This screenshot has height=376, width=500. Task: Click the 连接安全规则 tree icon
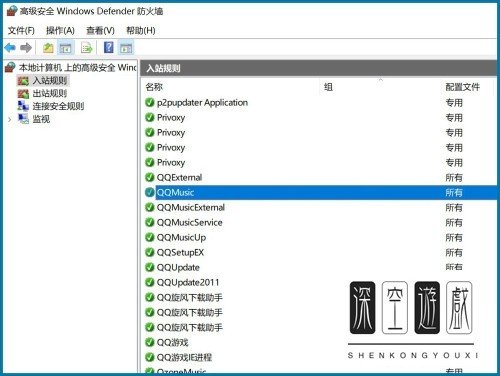pos(23,106)
